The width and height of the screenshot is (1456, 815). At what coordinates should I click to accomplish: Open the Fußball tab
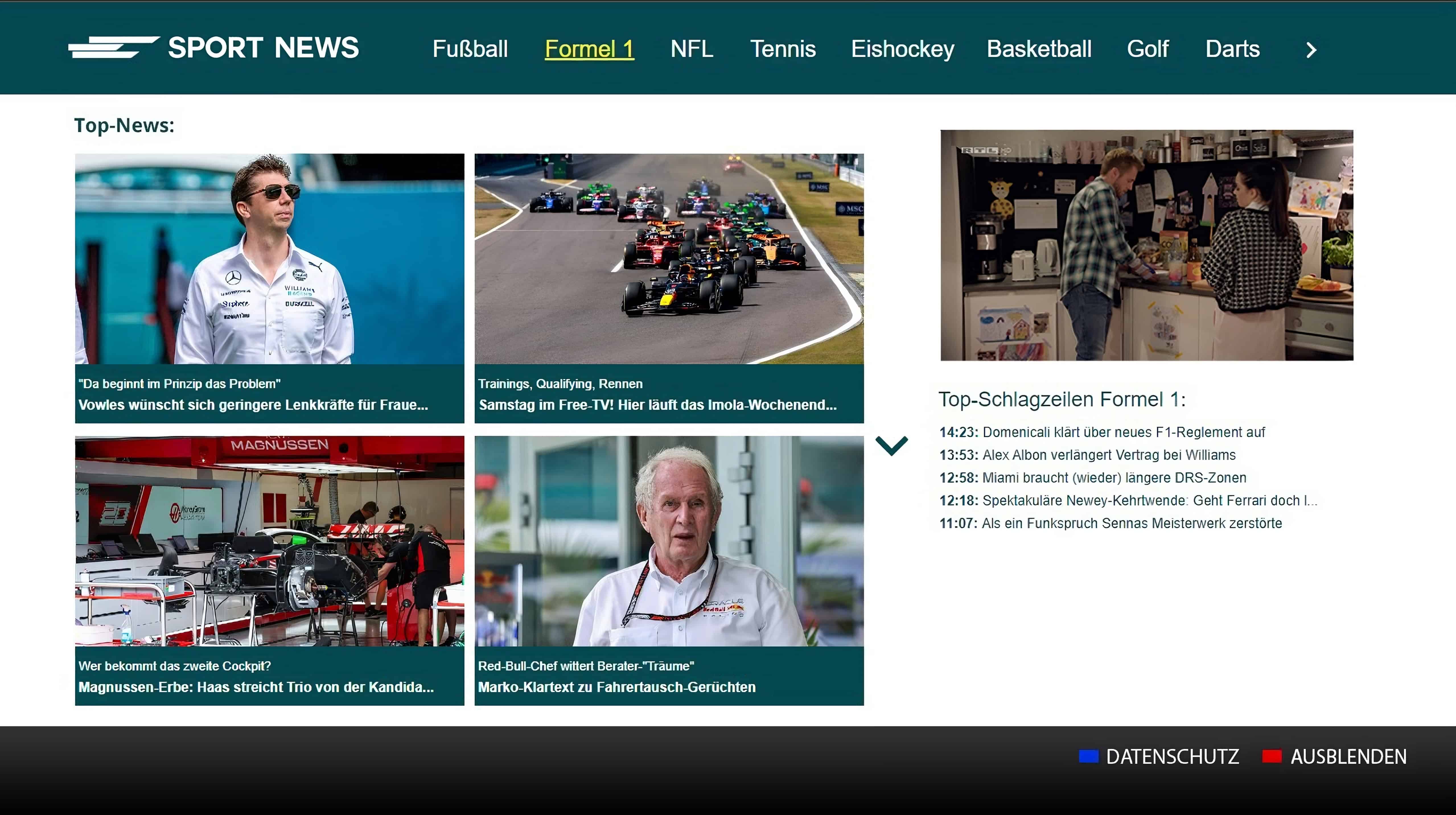(470, 49)
